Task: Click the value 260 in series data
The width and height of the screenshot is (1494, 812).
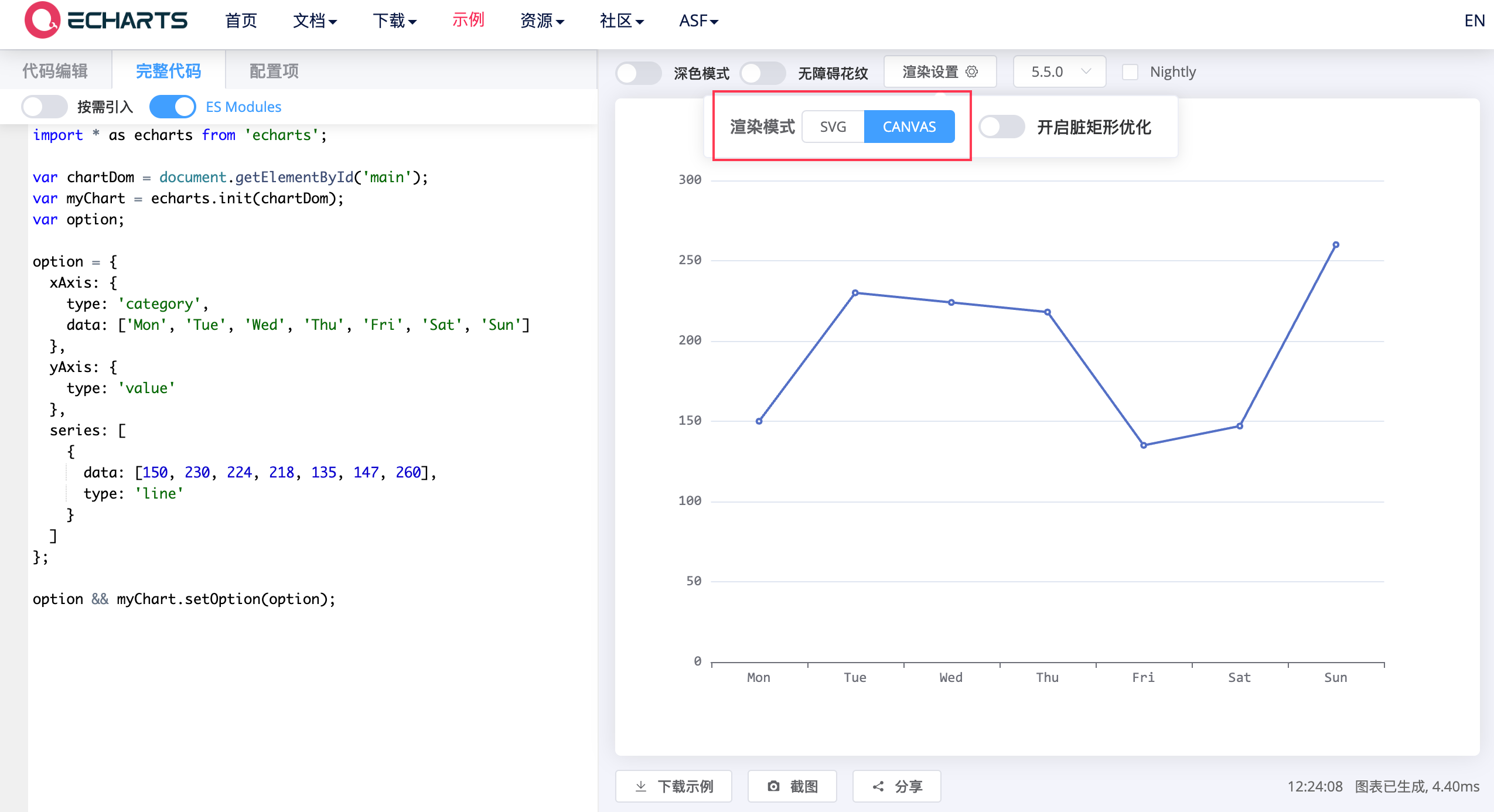Action: point(408,472)
